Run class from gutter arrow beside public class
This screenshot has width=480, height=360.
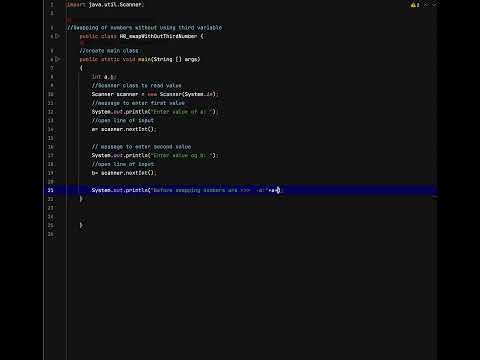[58, 36]
